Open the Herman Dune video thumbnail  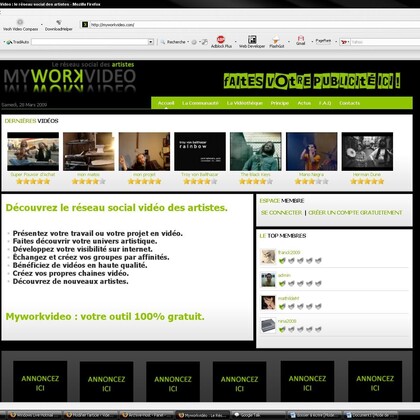coord(367,151)
